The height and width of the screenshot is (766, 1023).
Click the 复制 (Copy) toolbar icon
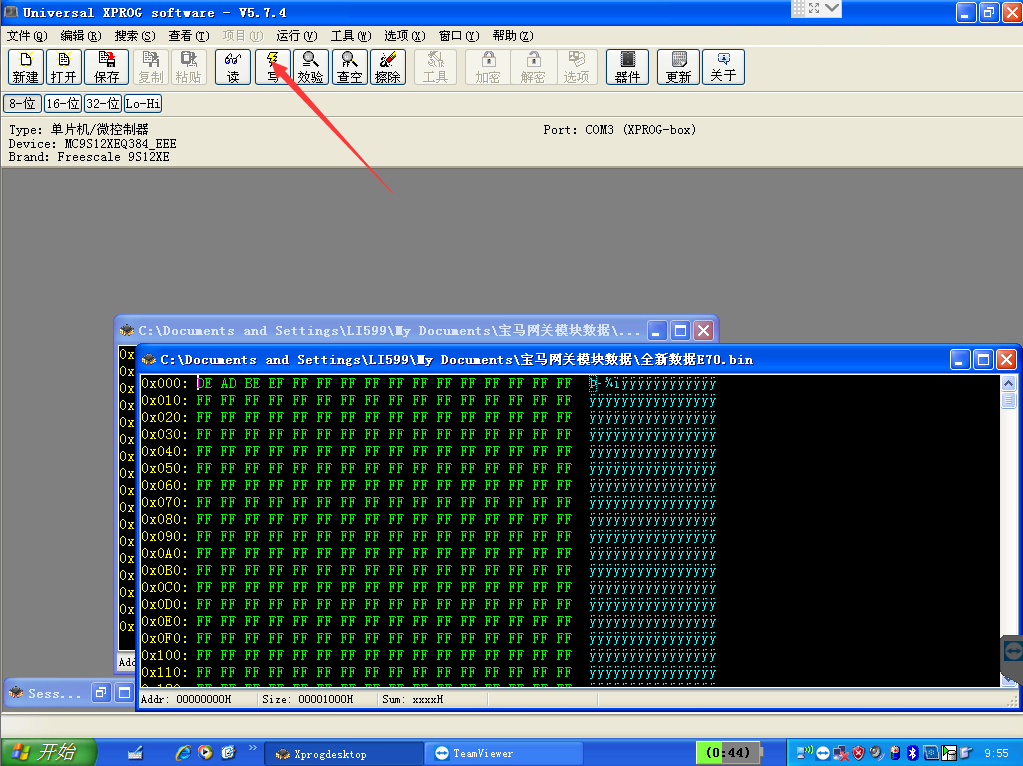pos(151,67)
